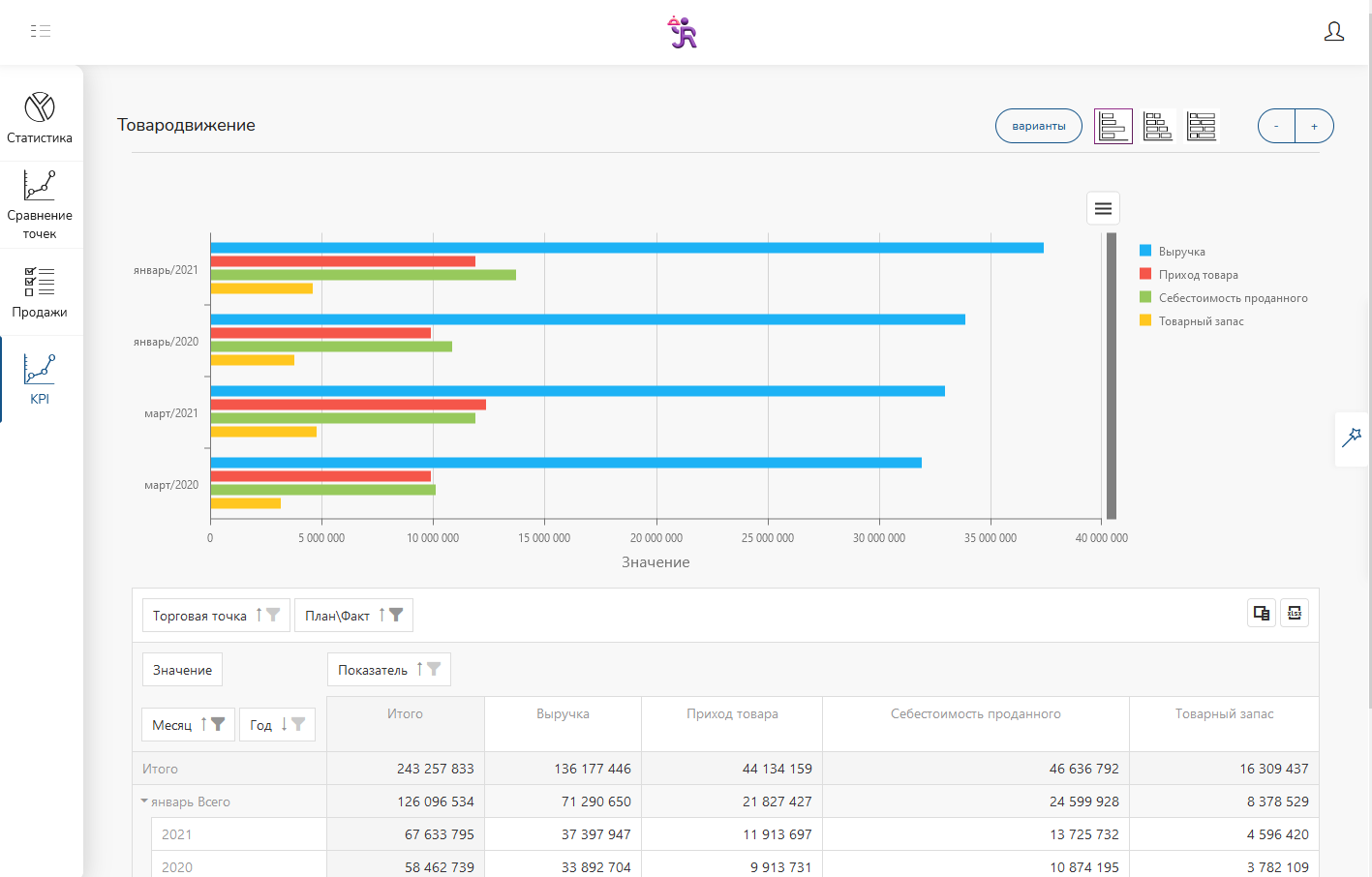Screen dimensions: 1372x877
Task: Click the План\Факт field chip
Action: (x=353, y=616)
